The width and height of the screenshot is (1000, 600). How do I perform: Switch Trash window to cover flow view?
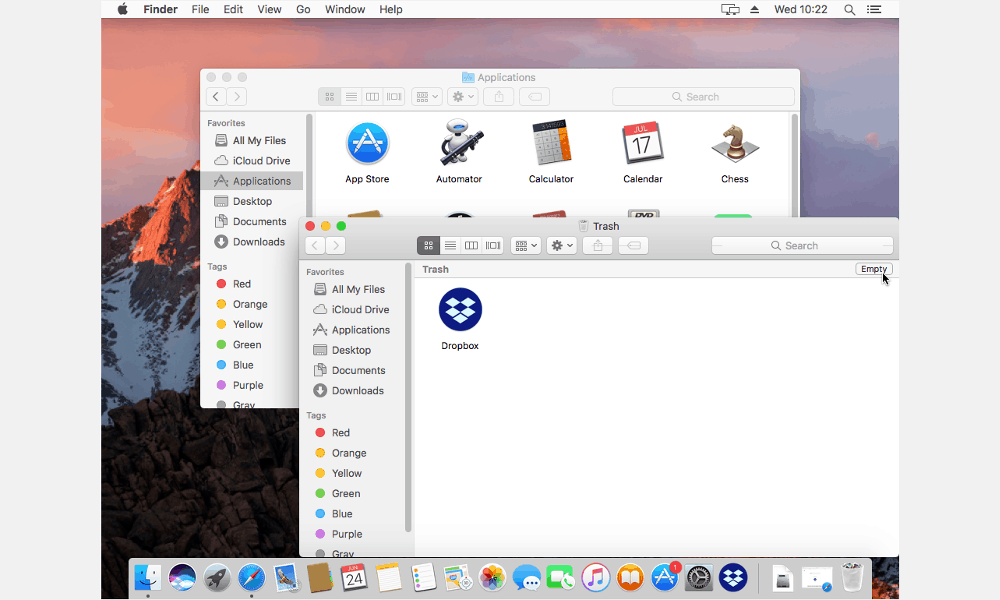(x=493, y=245)
